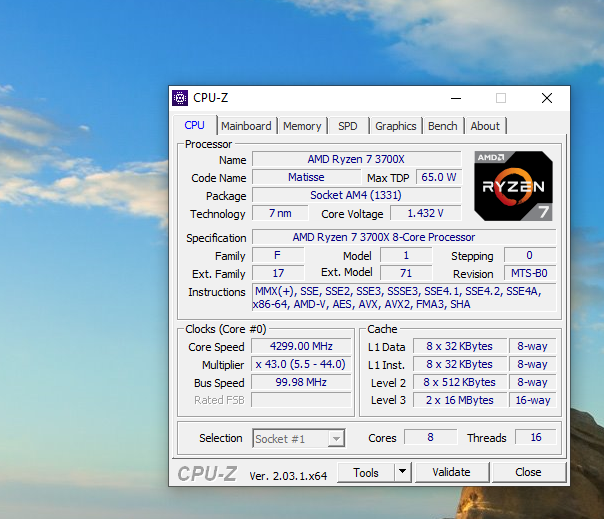The width and height of the screenshot is (604, 519).
Task: Open the Graphics tab
Action: [396, 126]
